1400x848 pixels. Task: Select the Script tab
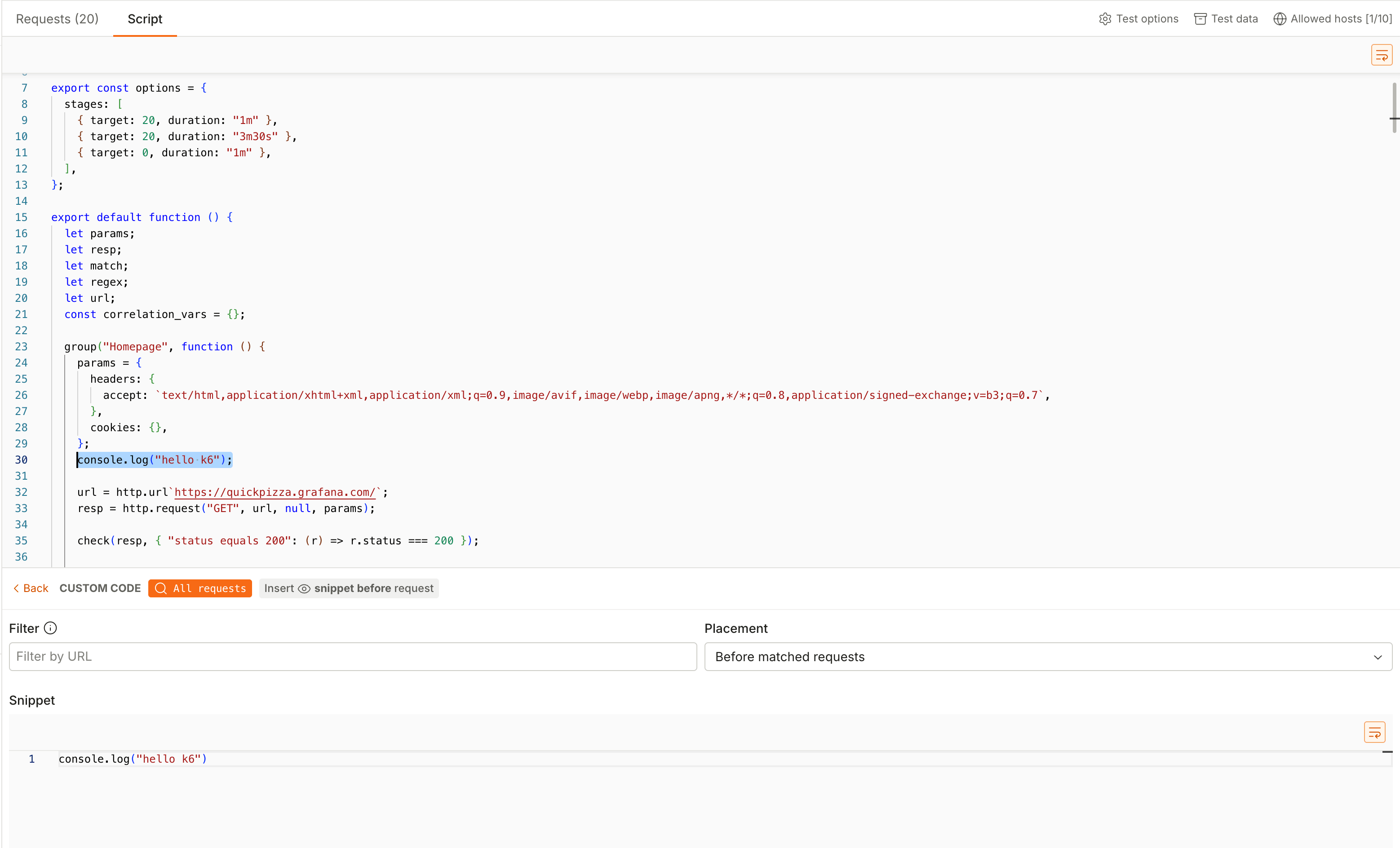(145, 19)
